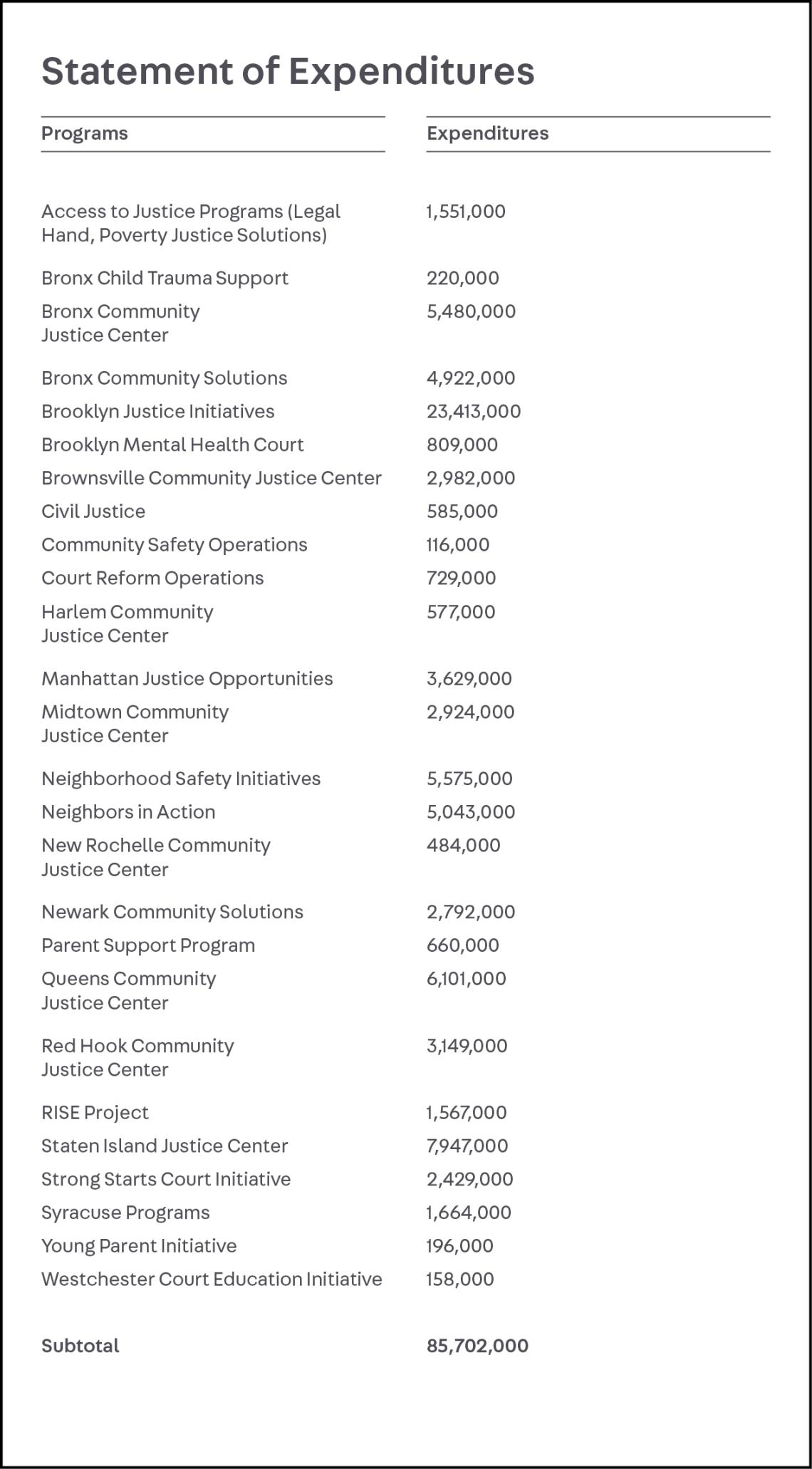Click Westchester Court Education Initiative

click(x=212, y=1279)
